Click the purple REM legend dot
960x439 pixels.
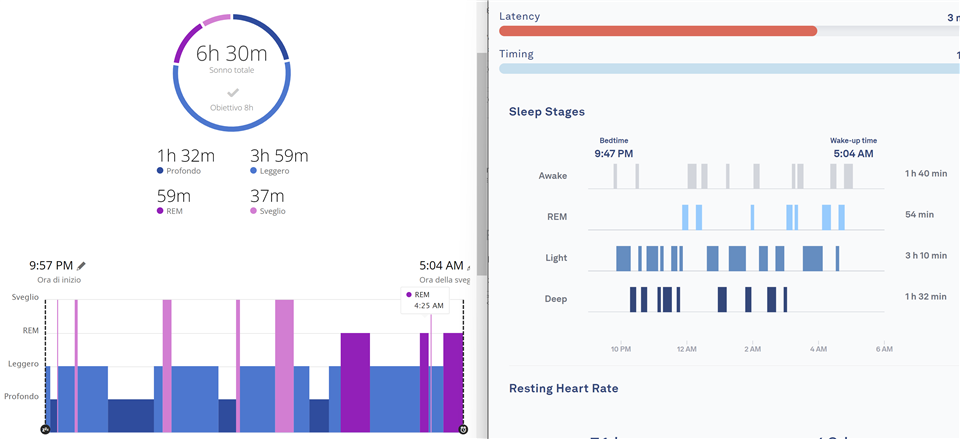161,211
